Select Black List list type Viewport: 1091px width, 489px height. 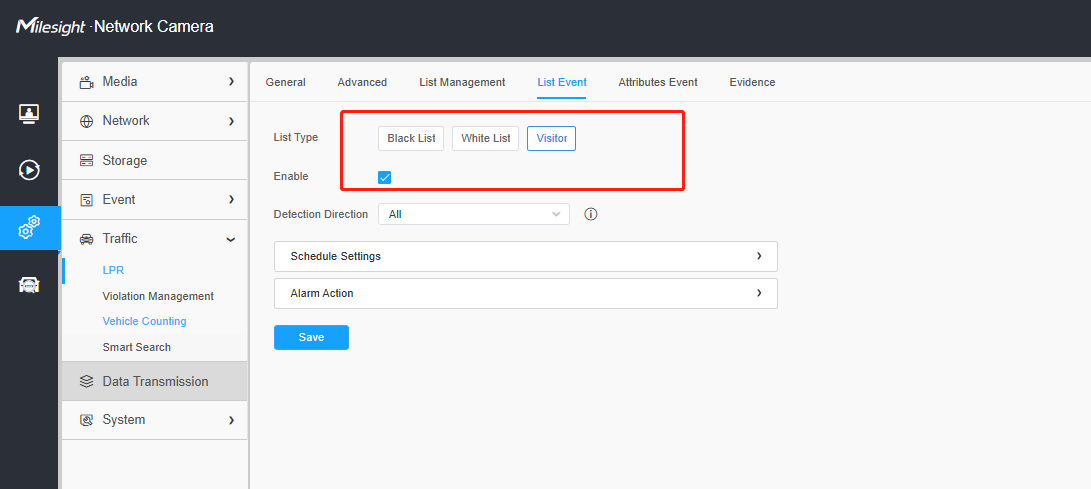click(411, 138)
